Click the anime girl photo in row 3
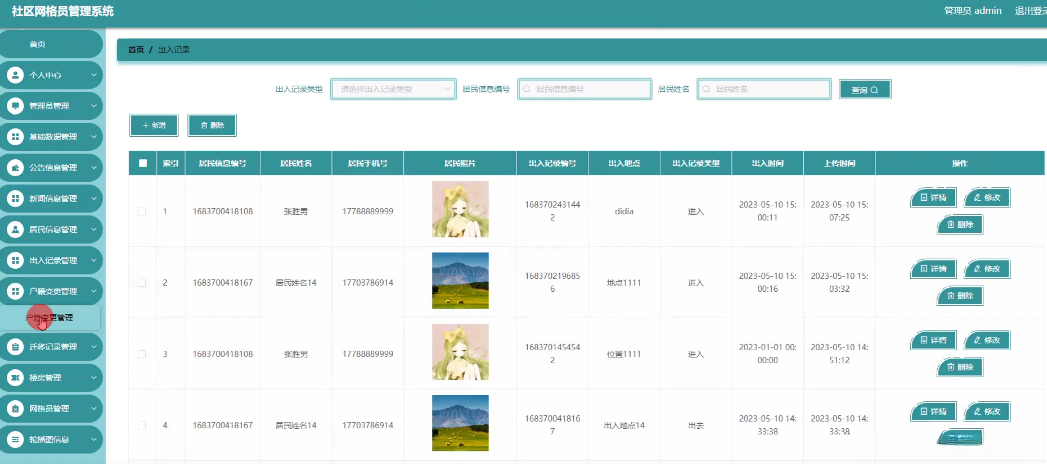Viewport: 1047px width, 464px height. 460,353
